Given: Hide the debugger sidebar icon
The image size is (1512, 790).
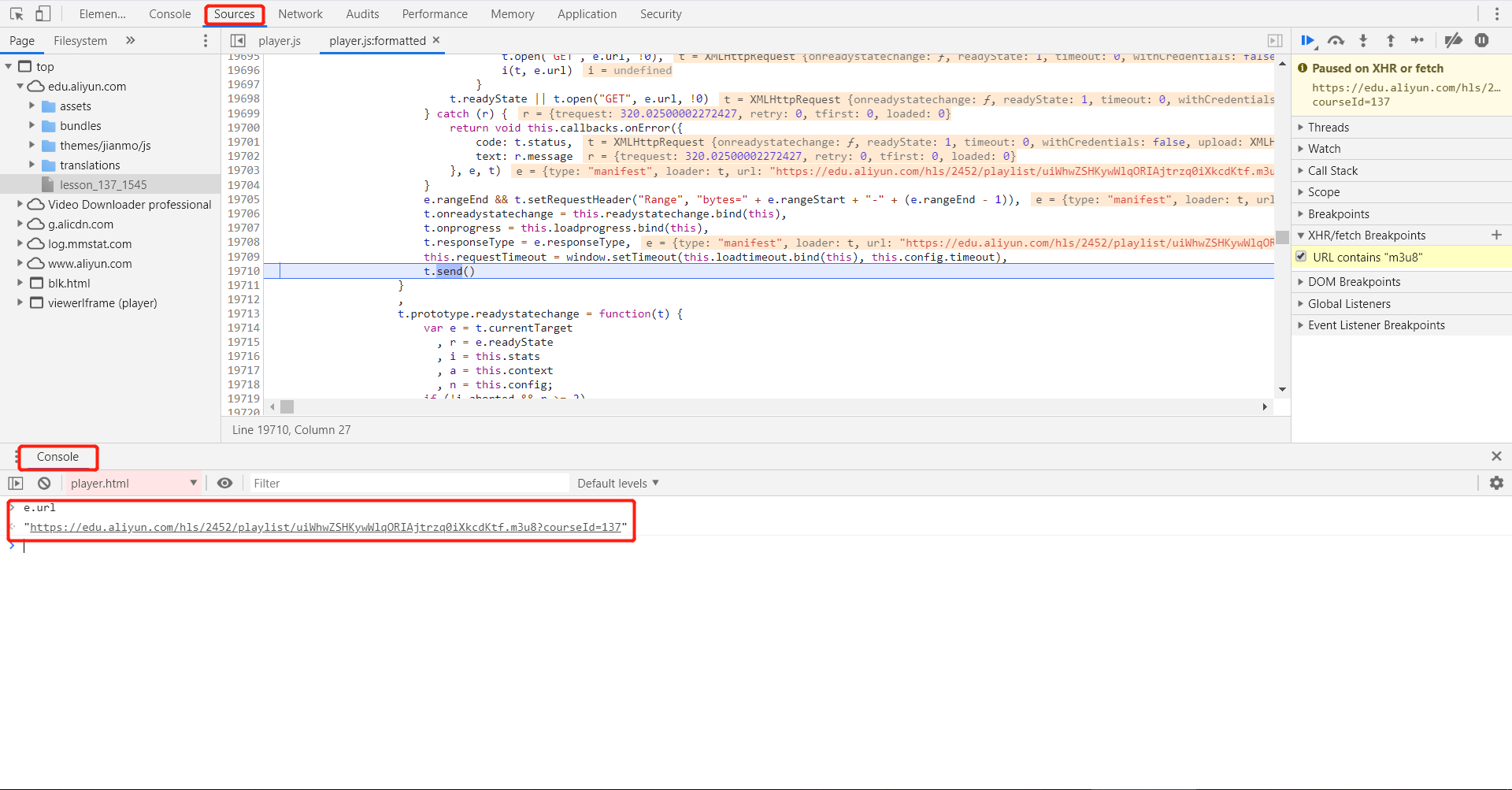Looking at the screenshot, I should [1275, 40].
